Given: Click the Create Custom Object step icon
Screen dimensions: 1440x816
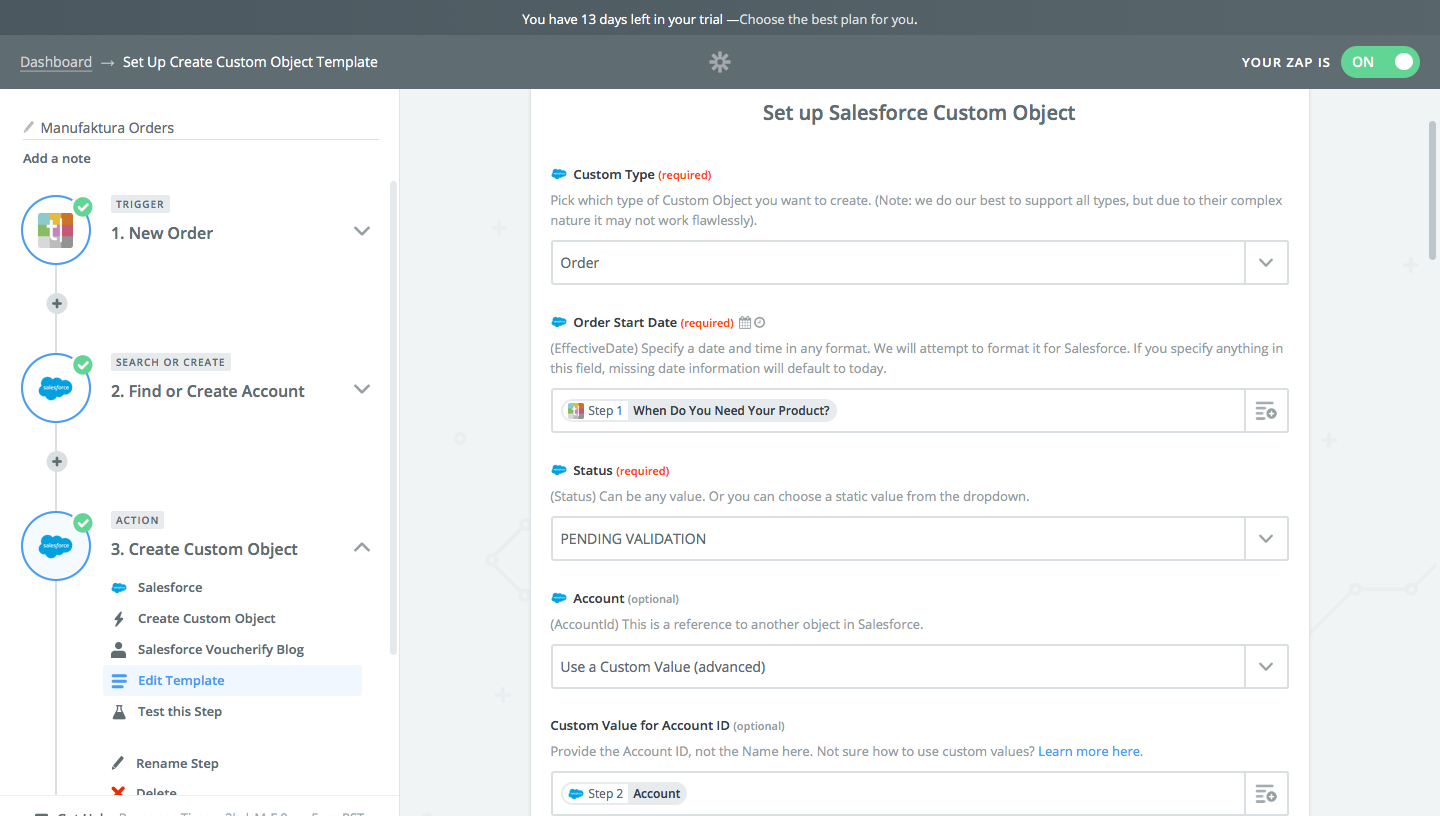Looking at the screenshot, I should click(x=56, y=547).
